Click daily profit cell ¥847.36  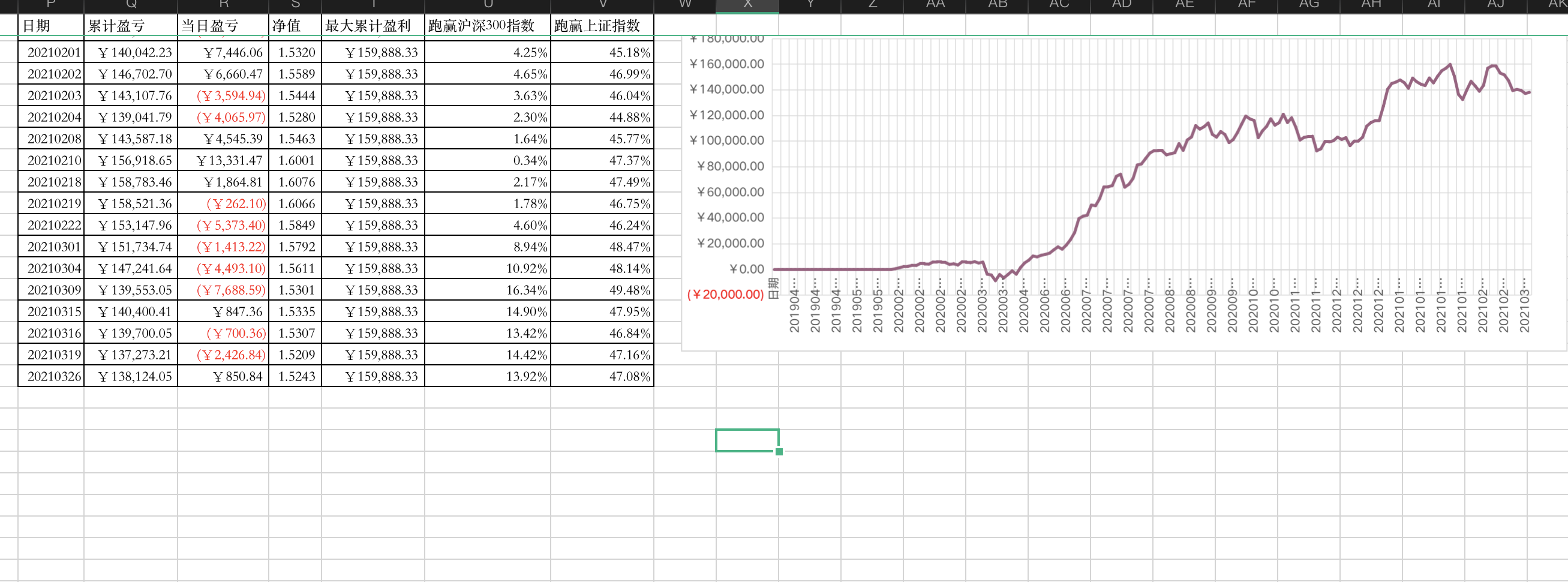coord(223,311)
